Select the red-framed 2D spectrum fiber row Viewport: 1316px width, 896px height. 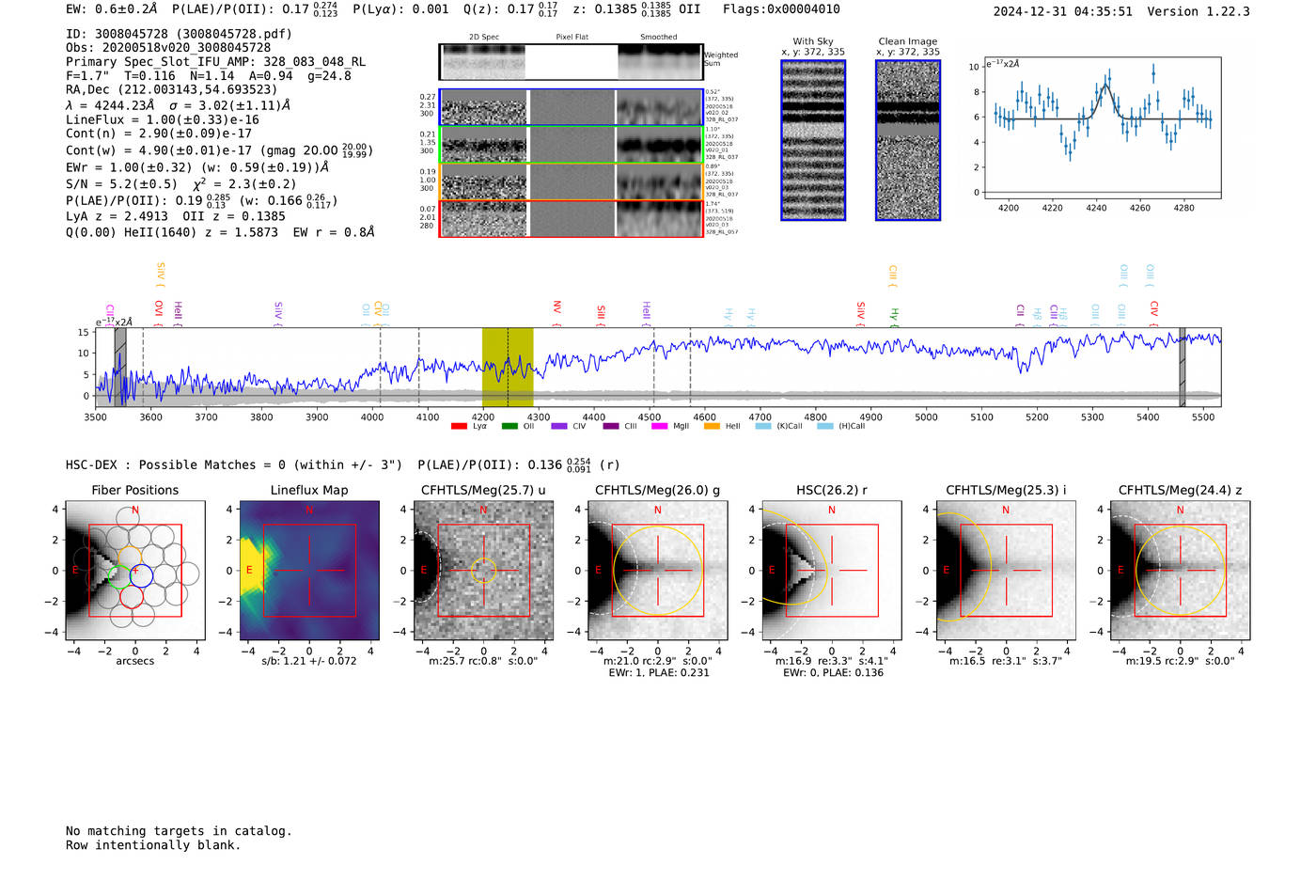coord(572,218)
